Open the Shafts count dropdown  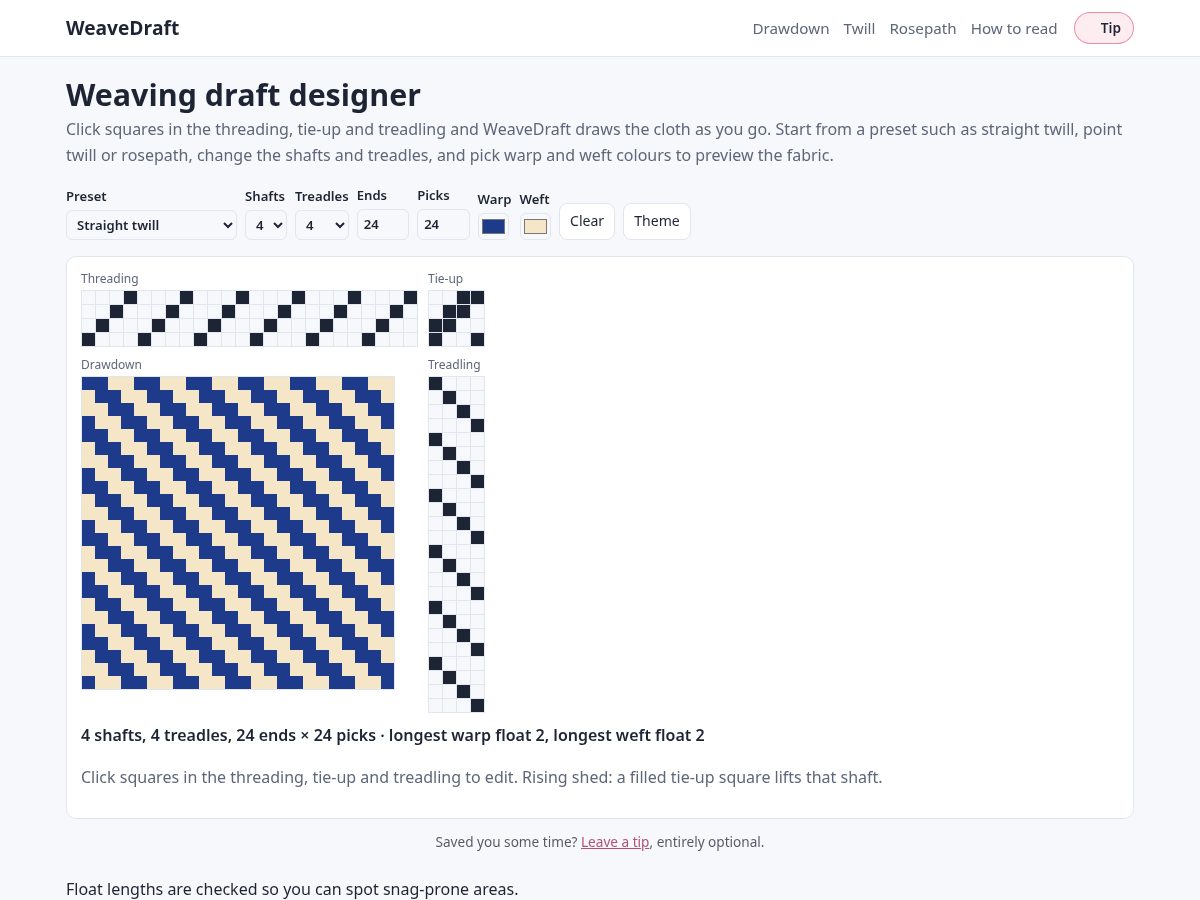tap(266, 225)
